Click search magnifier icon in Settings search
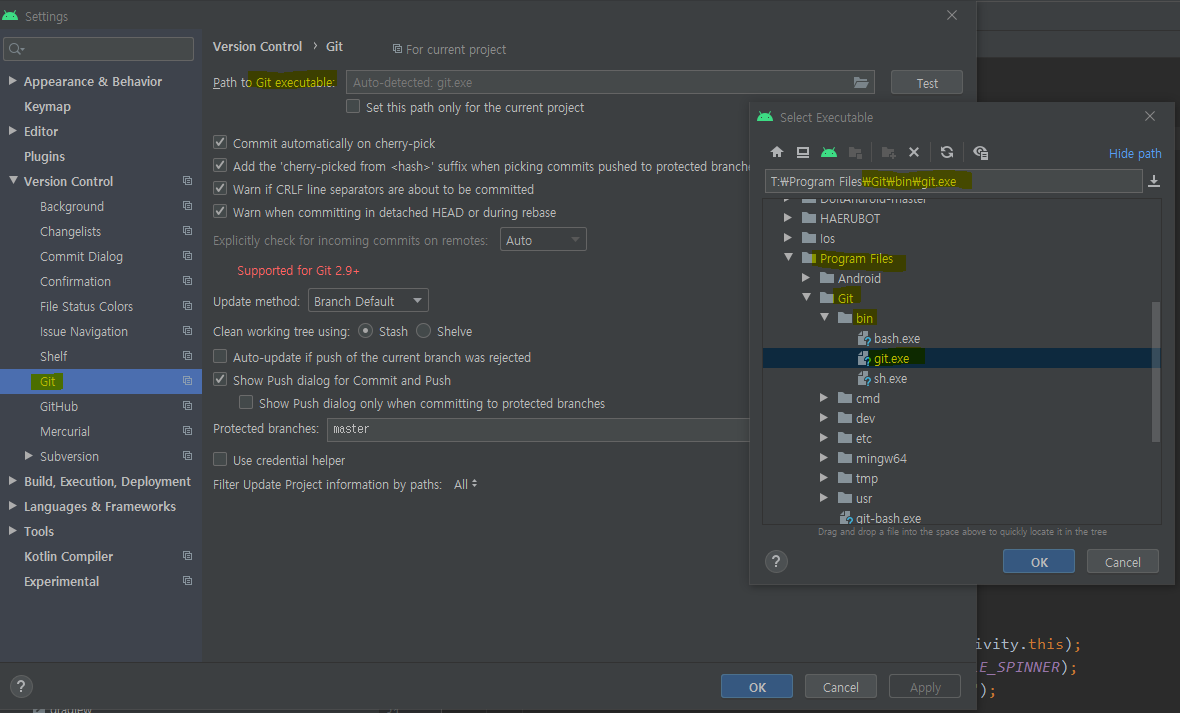Screen dimensions: 1180x713 pos(16,49)
